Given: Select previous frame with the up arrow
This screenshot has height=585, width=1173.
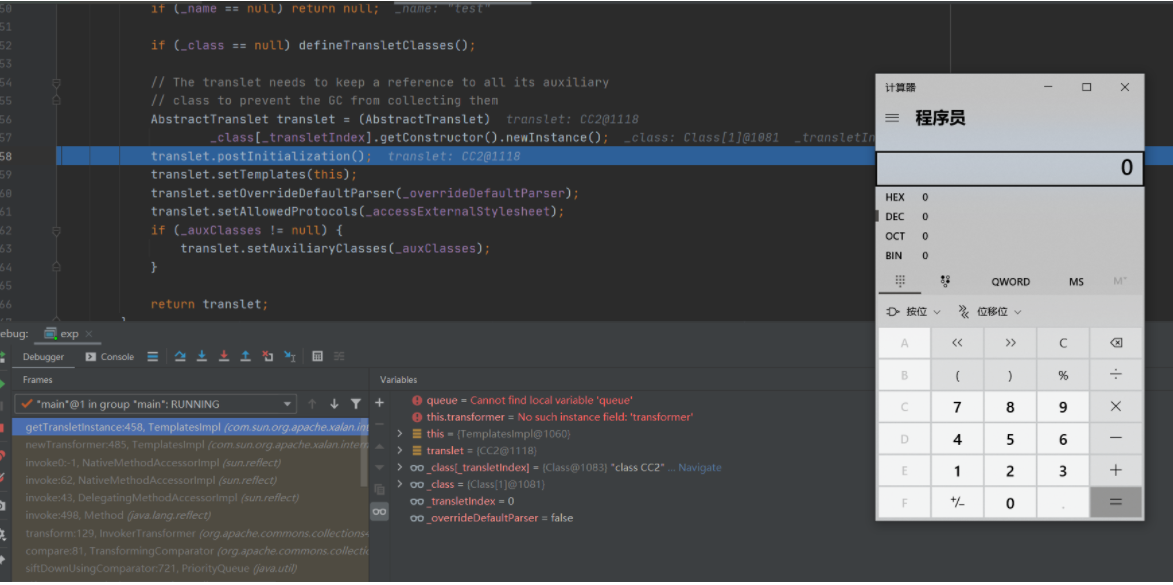Looking at the screenshot, I should point(313,404).
